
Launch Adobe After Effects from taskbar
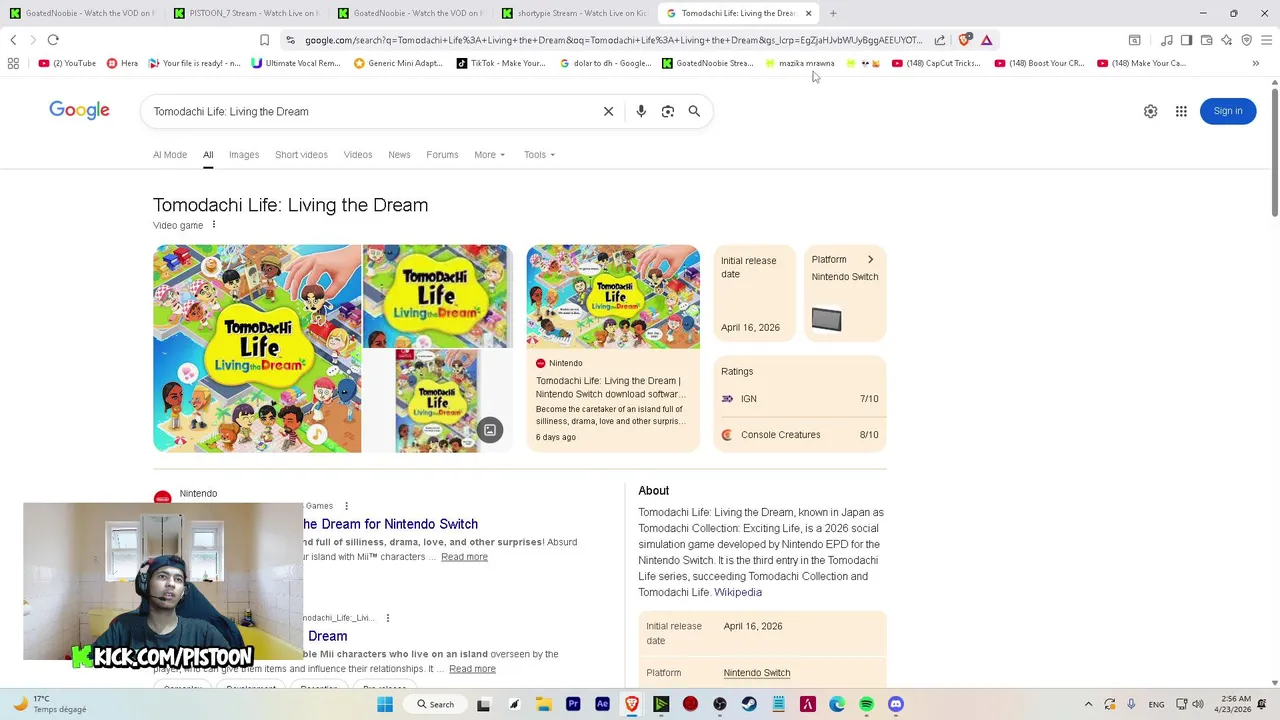(x=602, y=704)
